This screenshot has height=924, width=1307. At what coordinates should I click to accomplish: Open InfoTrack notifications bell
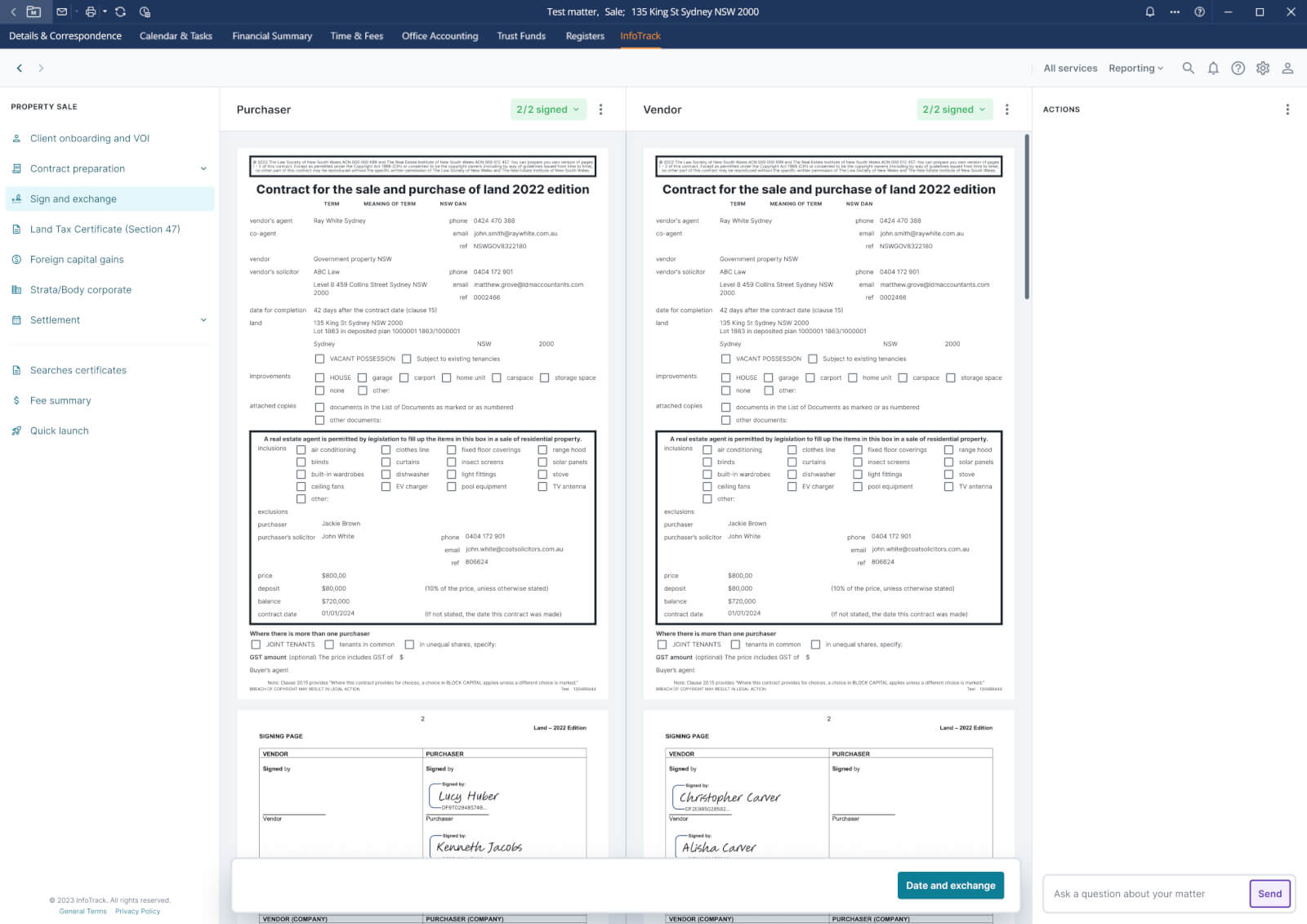click(x=1213, y=68)
